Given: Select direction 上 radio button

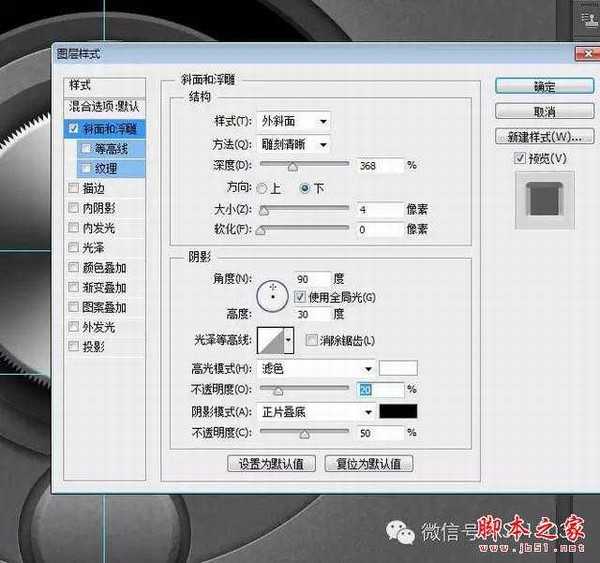Looking at the screenshot, I should (x=262, y=188).
